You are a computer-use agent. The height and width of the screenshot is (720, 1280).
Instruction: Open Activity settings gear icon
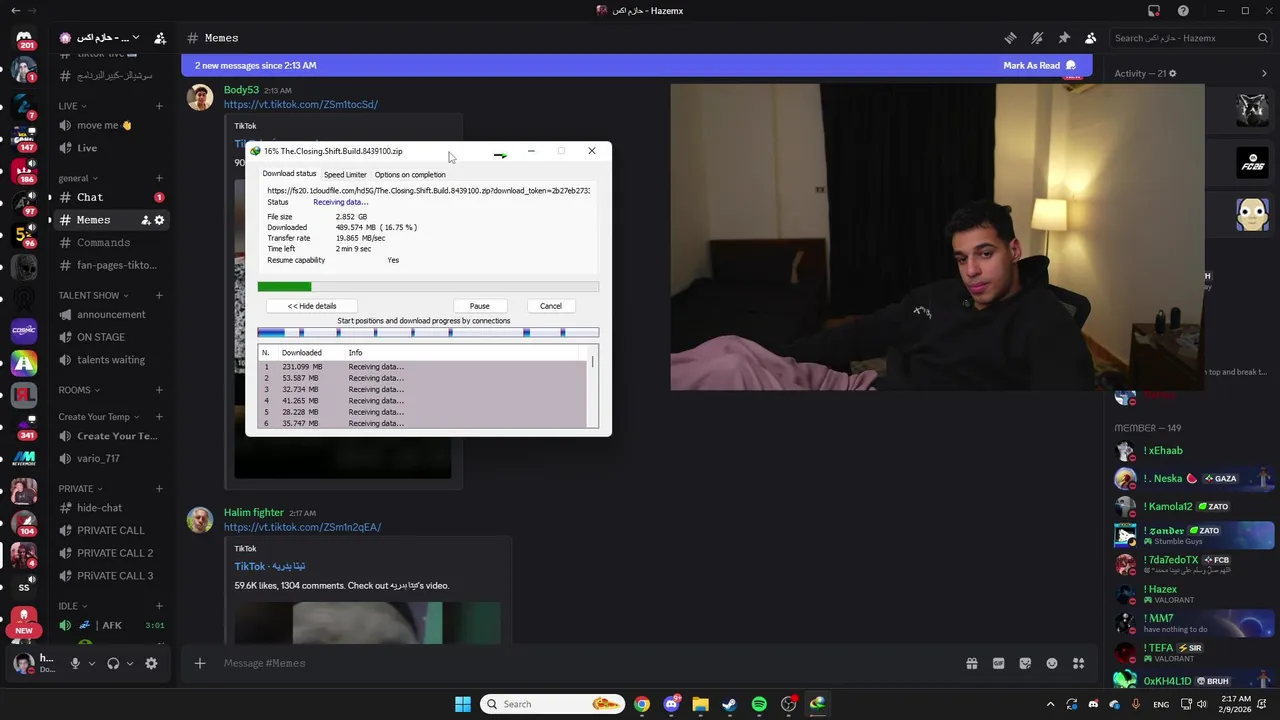1173,73
